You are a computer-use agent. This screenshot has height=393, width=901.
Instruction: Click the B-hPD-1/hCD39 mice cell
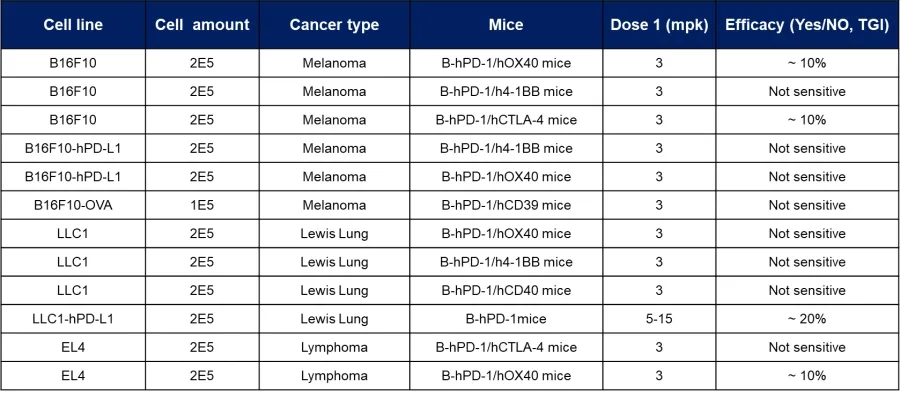506,205
